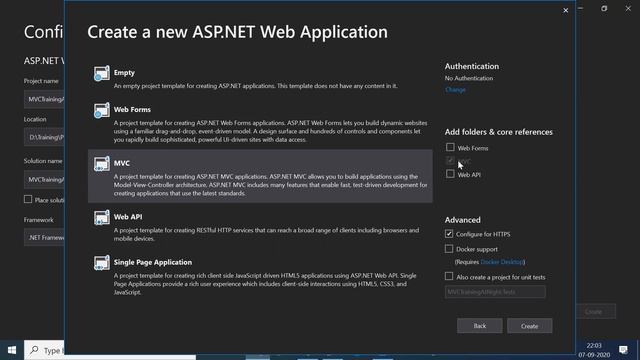The height and width of the screenshot is (360, 640).
Task: Enable Web Forms folders and references
Action: (x=450, y=147)
